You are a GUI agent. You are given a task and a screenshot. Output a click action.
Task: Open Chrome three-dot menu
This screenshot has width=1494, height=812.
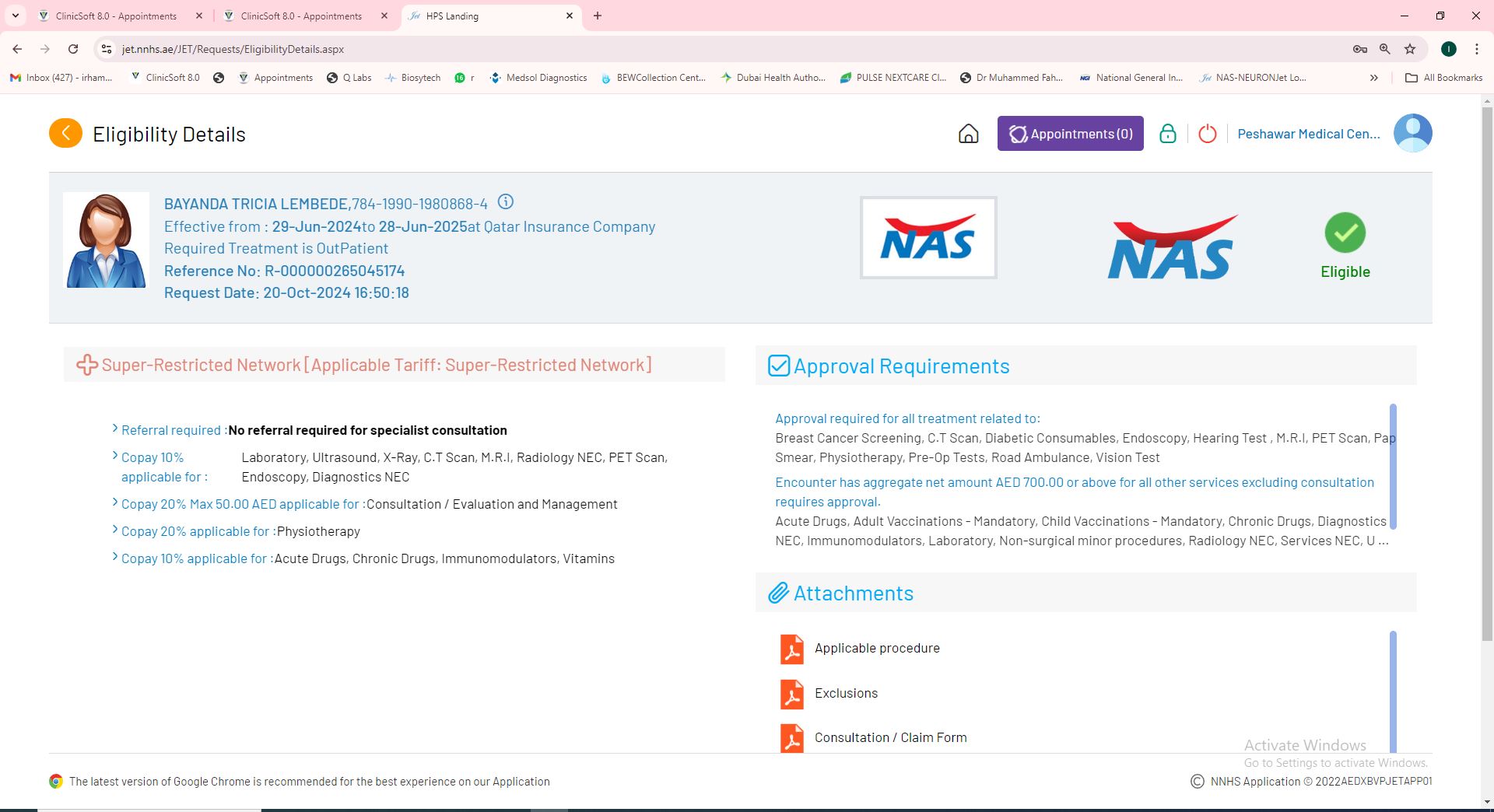coord(1477,49)
